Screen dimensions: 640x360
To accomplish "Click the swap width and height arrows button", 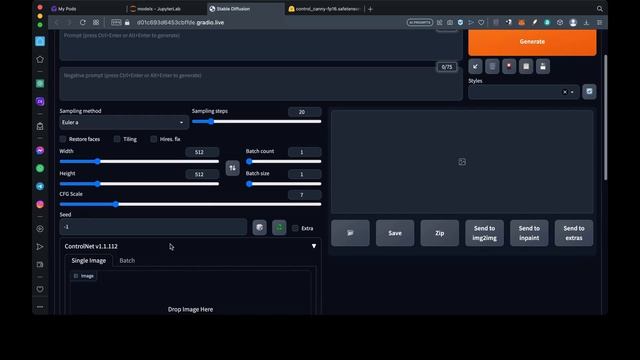I will pos(232,168).
